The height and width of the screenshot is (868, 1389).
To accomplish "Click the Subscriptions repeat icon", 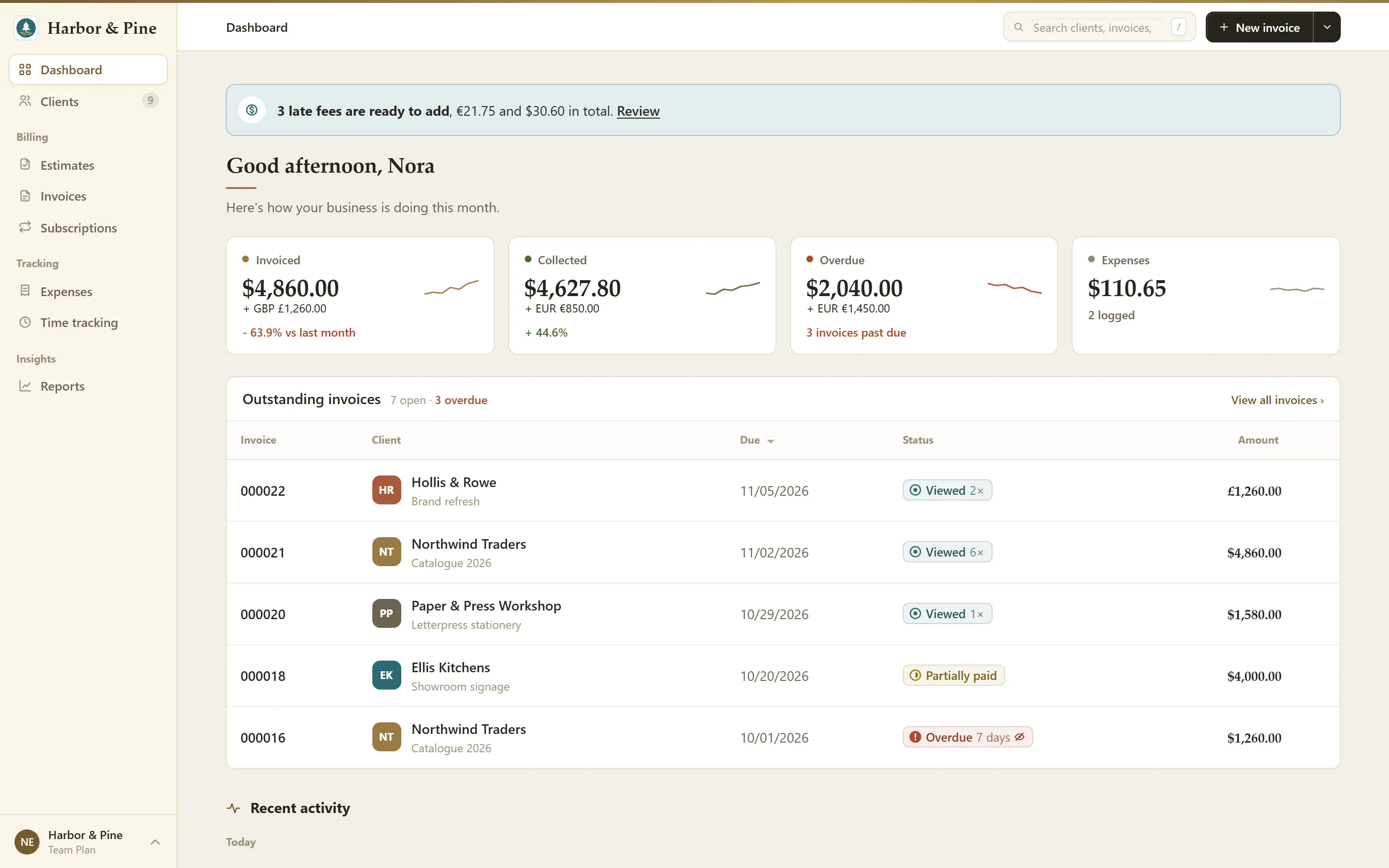I will pyautogui.click(x=25, y=227).
